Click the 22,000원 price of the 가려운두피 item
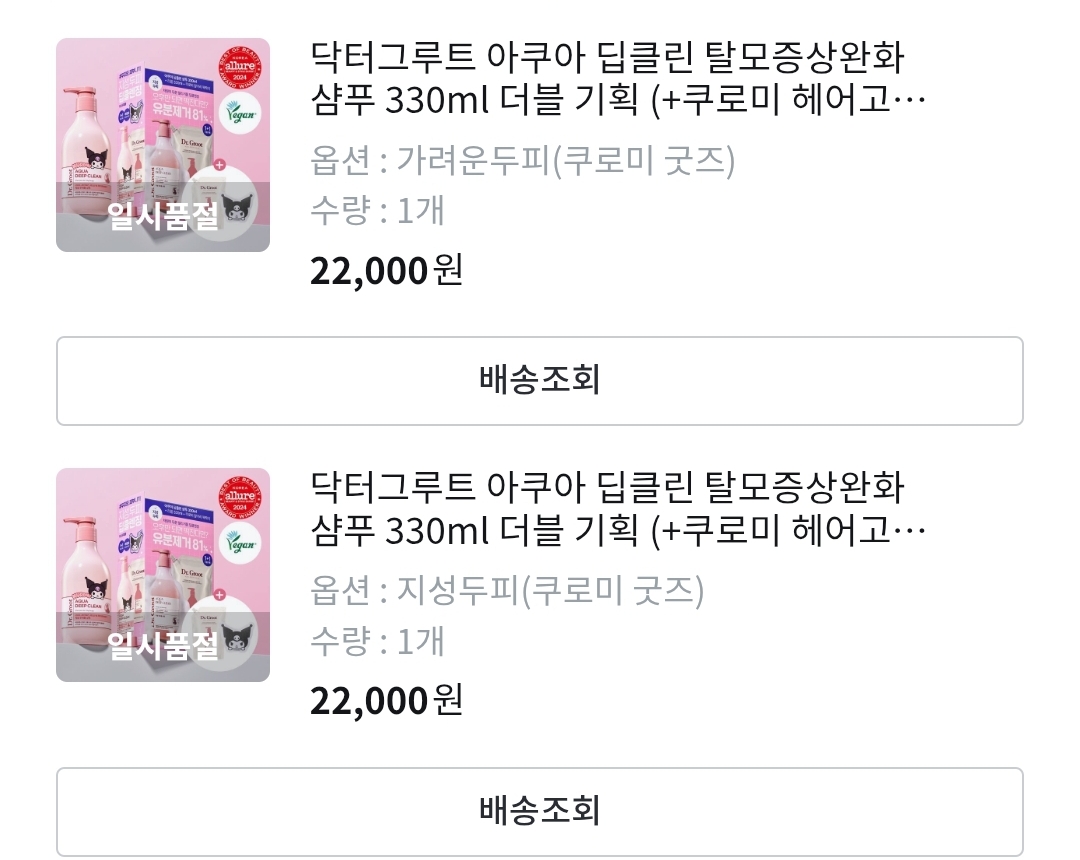This screenshot has height=860, width=1080. (x=386, y=271)
